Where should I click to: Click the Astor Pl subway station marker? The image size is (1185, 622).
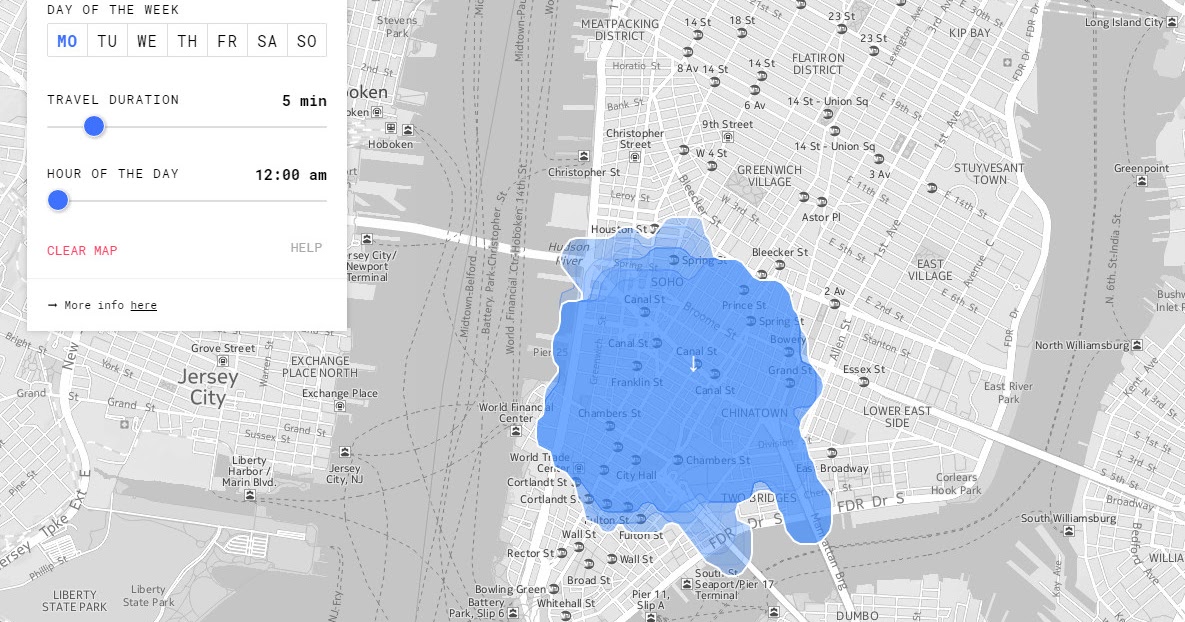coord(820,202)
